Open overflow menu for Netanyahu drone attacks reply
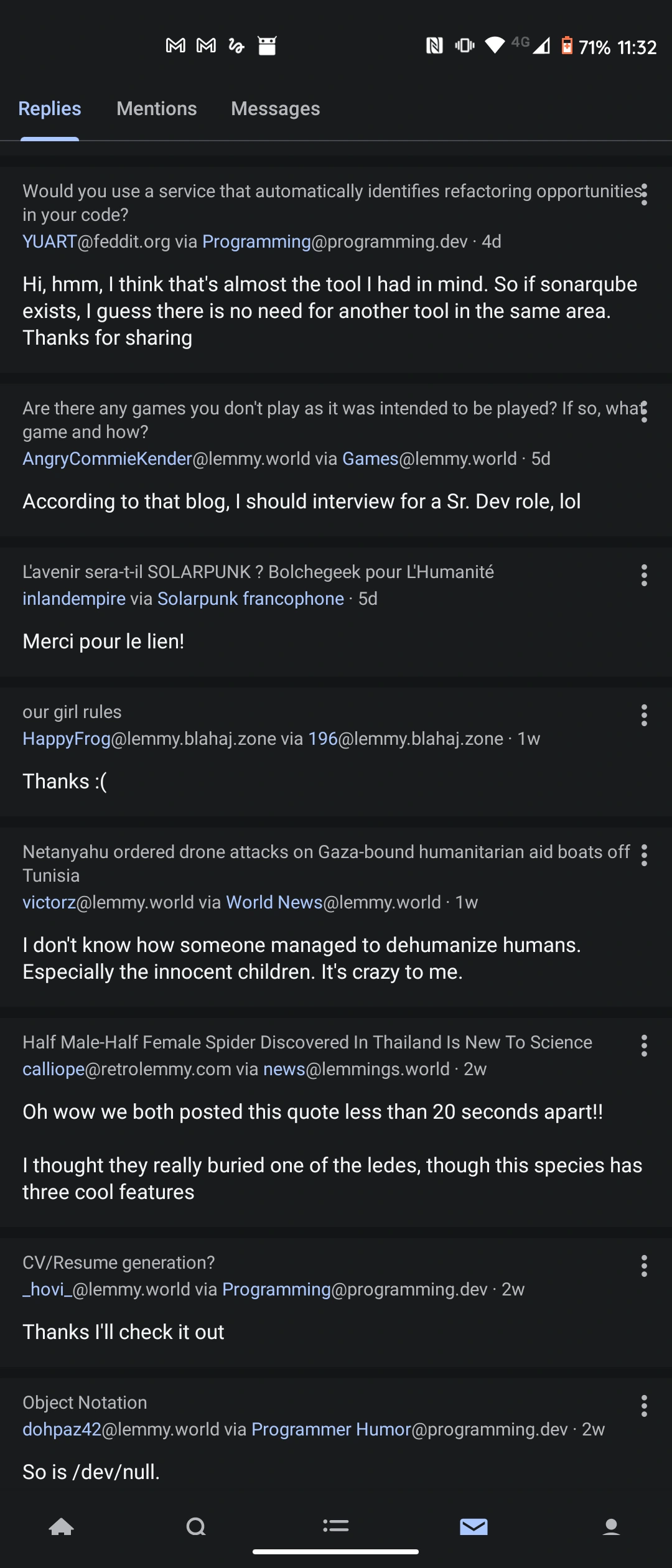 [x=644, y=856]
